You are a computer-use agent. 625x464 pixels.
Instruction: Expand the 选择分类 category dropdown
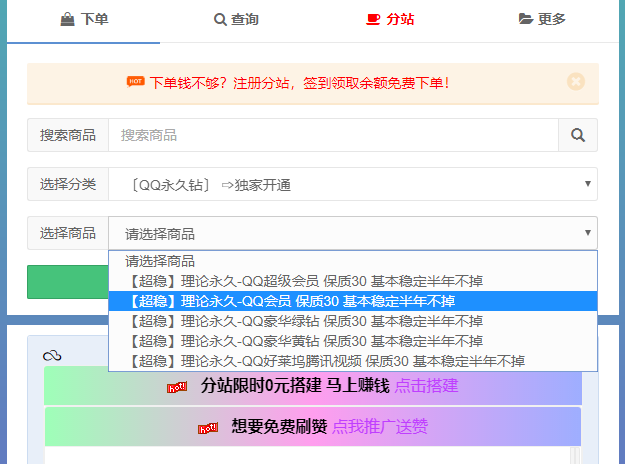[x=352, y=184]
